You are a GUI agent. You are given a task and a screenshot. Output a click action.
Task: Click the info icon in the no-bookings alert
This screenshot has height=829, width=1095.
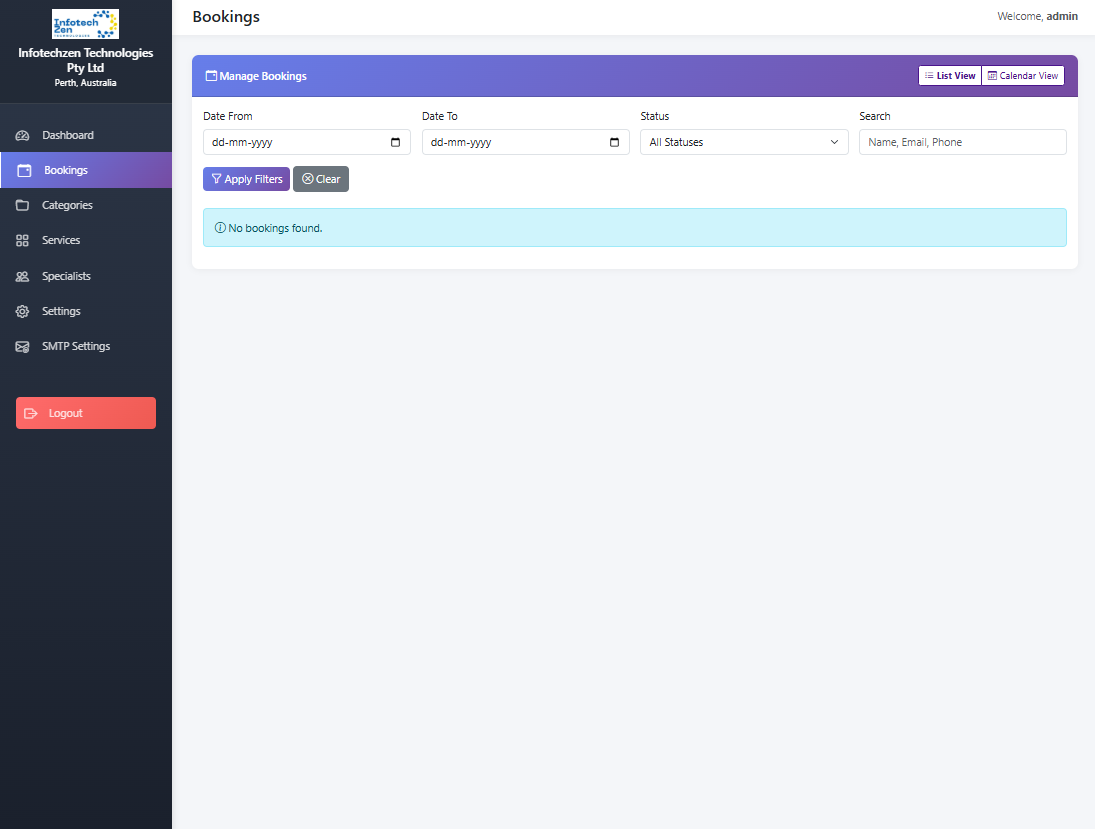pos(220,227)
